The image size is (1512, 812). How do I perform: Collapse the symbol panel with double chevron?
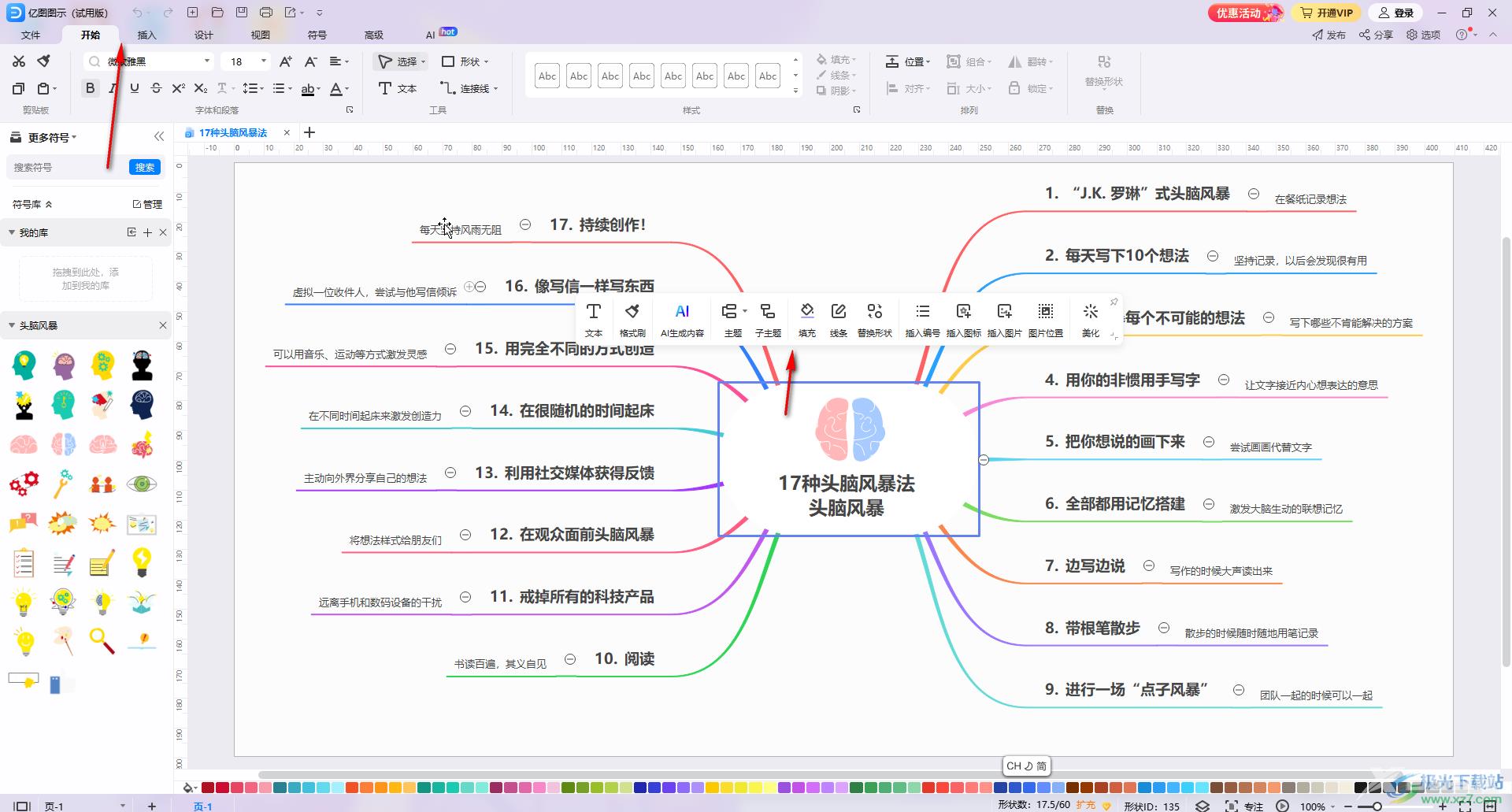pyautogui.click(x=159, y=136)
